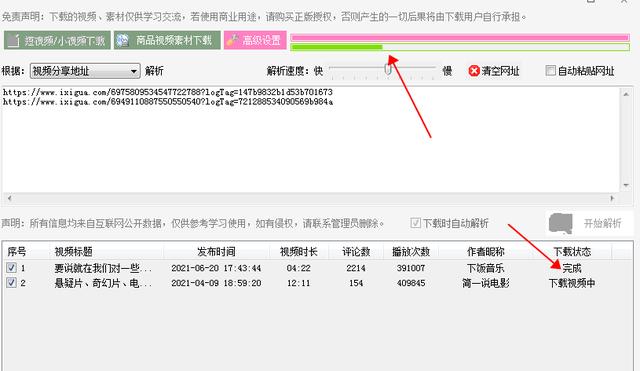Uncheck the checkbox for row 2

11,282
